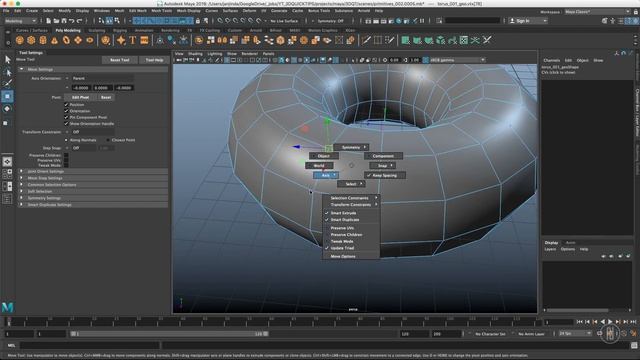Toggle the Orientation checkbox
Viewport: 640px width, 360px height.
click(66, 111)
